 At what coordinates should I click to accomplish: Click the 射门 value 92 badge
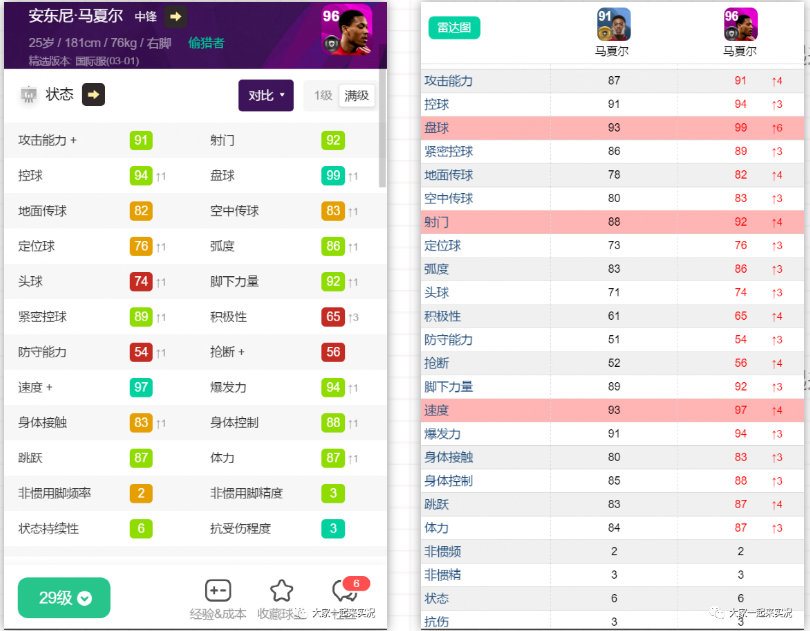(333, 140)
